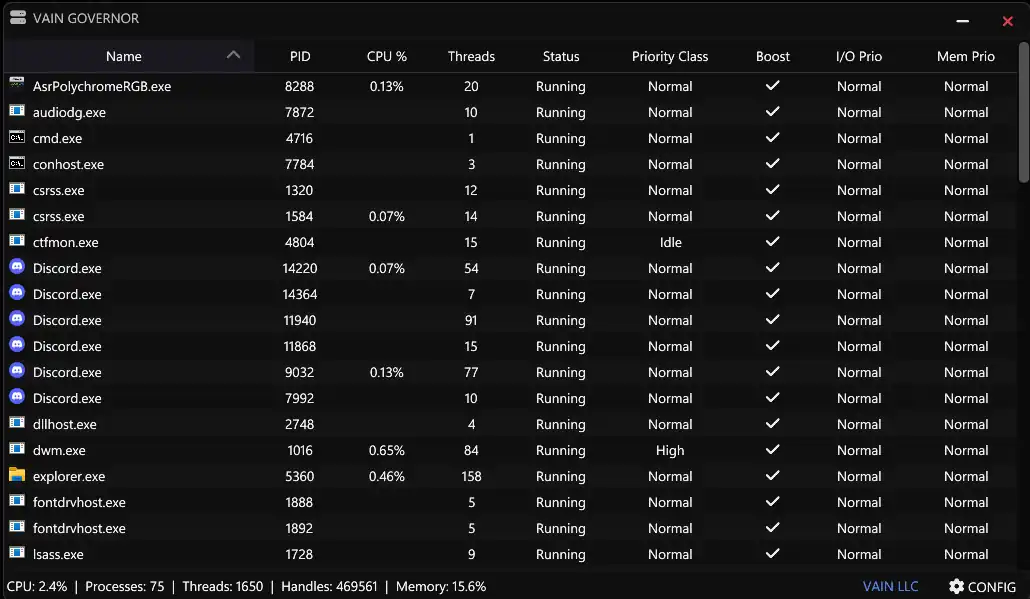1030x599 pixels.
Task: Minimize the Vain Governor window
Action: click(962, 20)
